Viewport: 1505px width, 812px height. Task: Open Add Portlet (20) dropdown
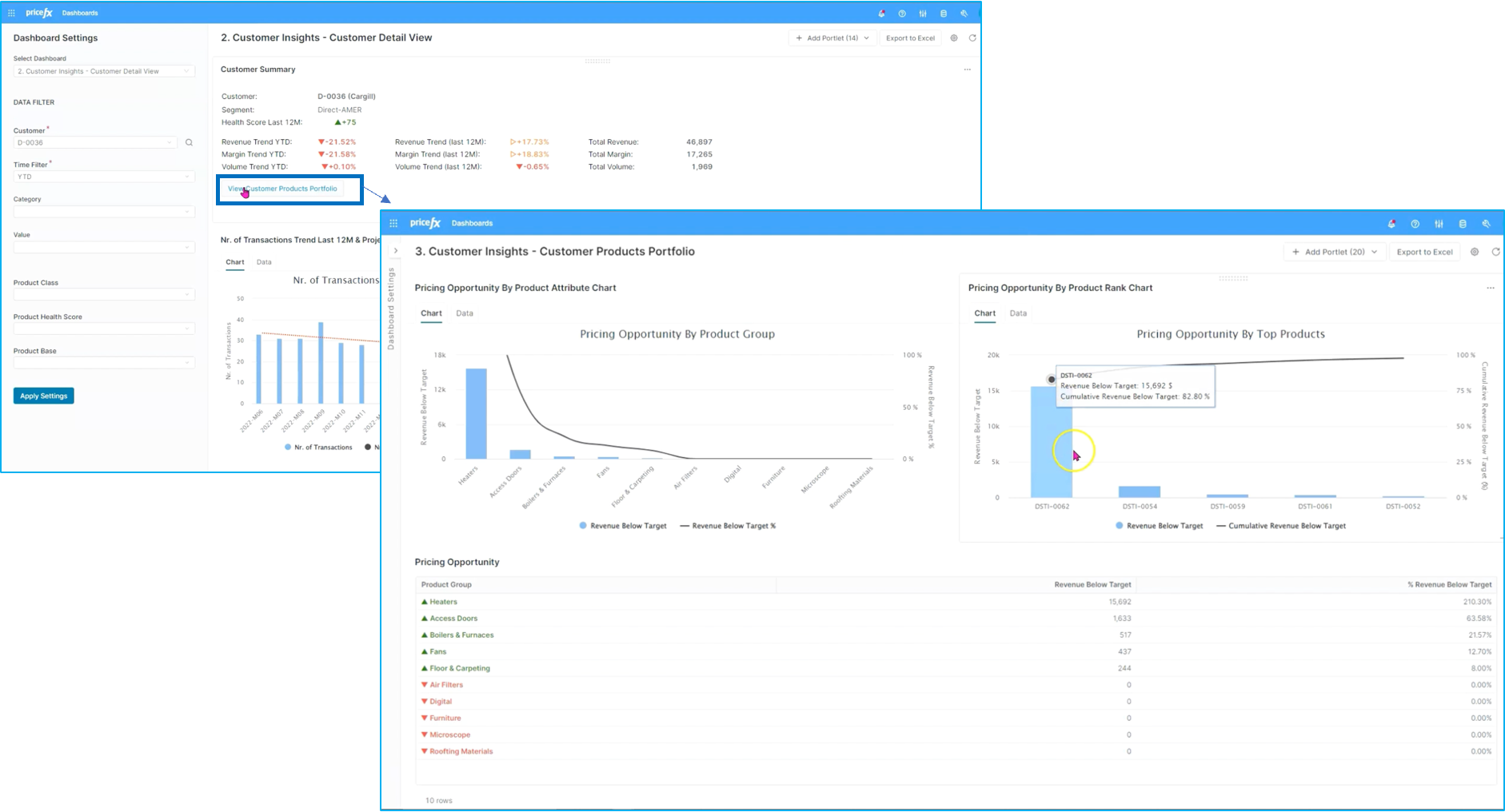point(1335,252)
